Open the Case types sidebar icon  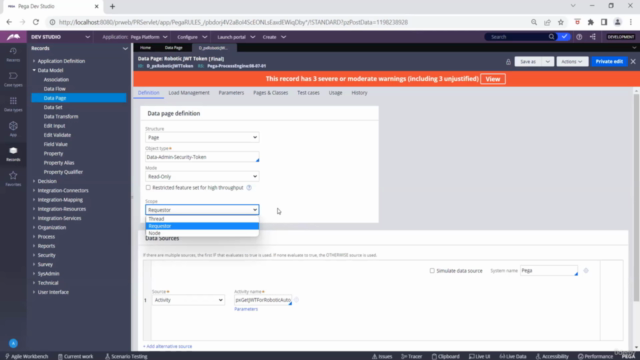click(x=13, y=79)
